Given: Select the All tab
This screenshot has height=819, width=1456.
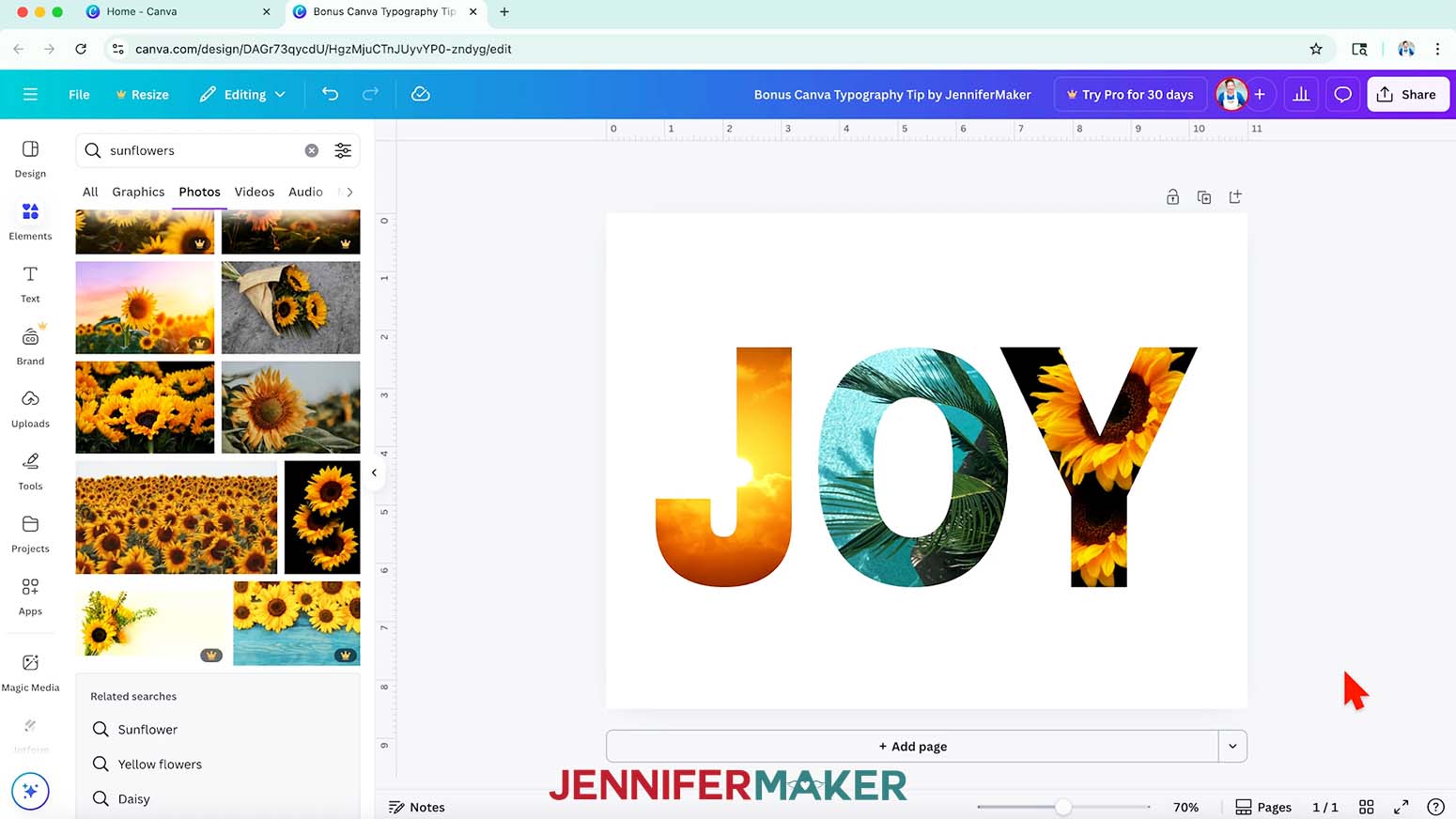Looking at the screenshot, I should (90, 192).
